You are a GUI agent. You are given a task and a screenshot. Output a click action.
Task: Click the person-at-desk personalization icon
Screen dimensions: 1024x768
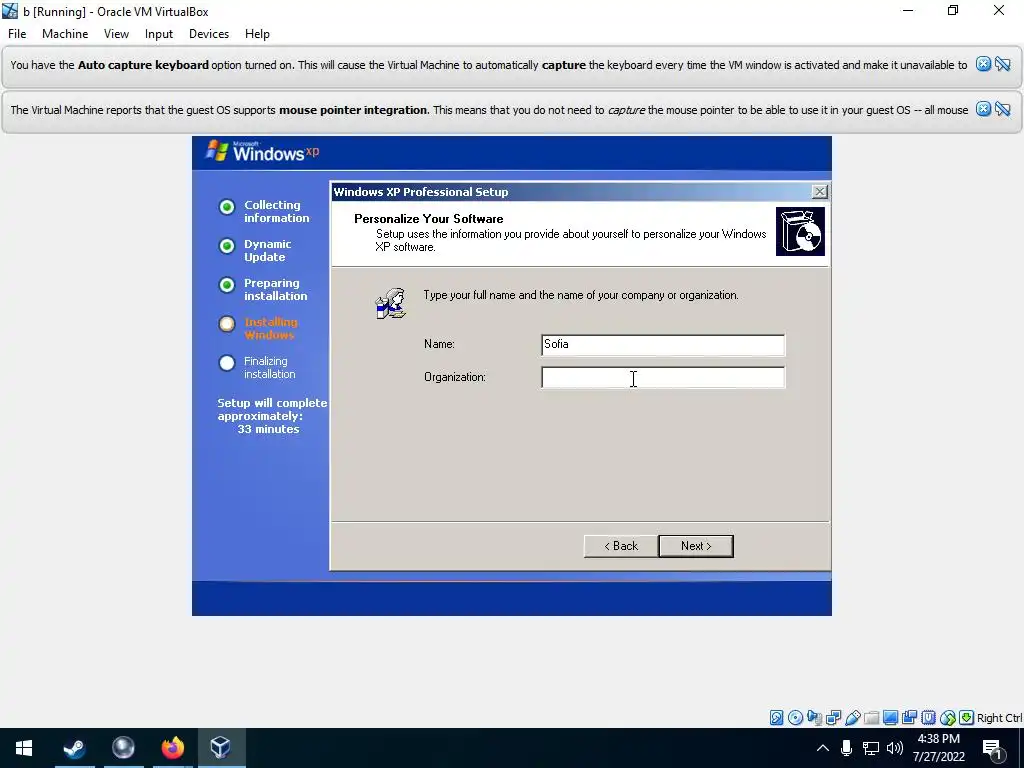pyautogui.click(x=391, y=304)
